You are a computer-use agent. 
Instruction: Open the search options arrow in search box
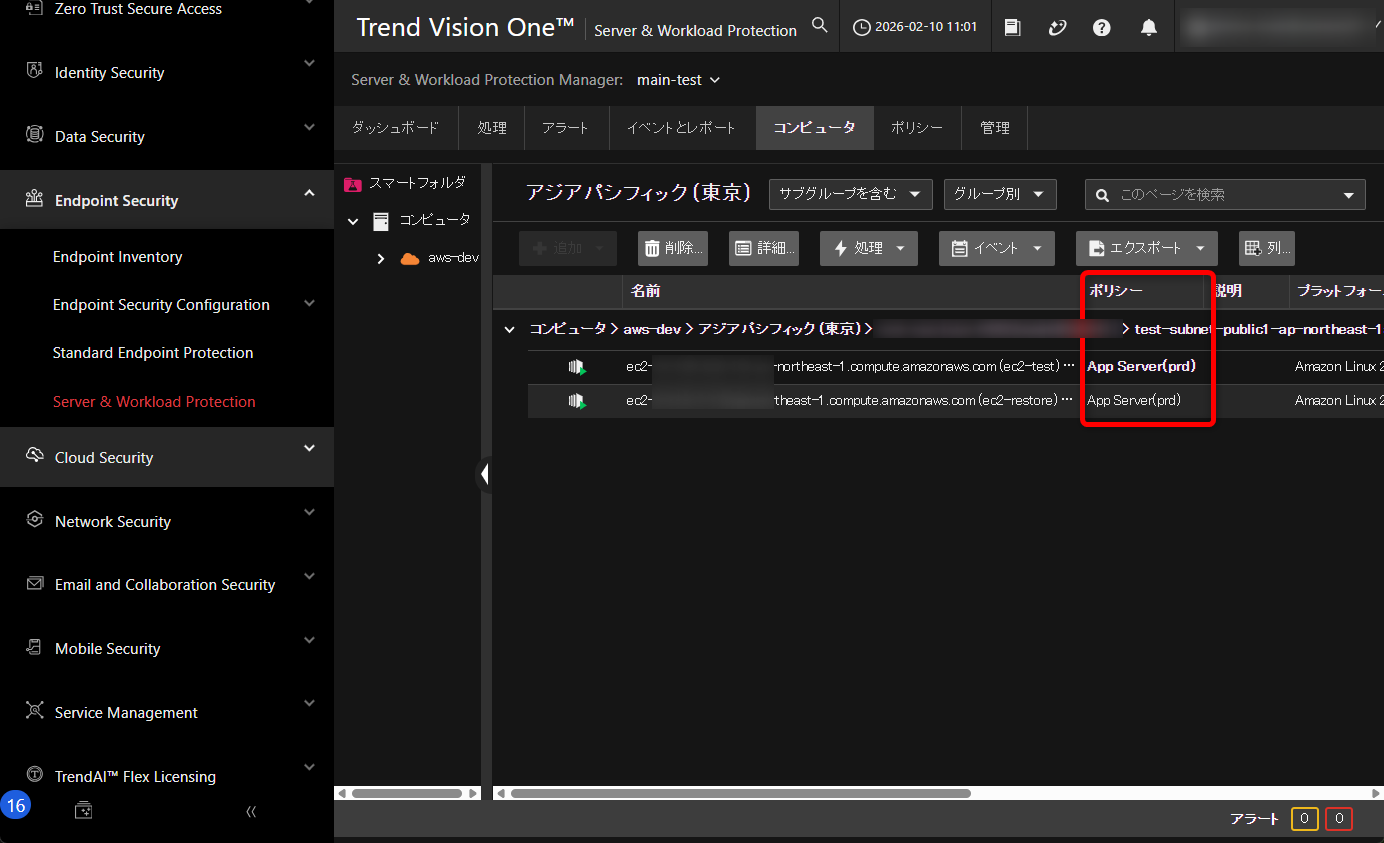point(1349,195)
